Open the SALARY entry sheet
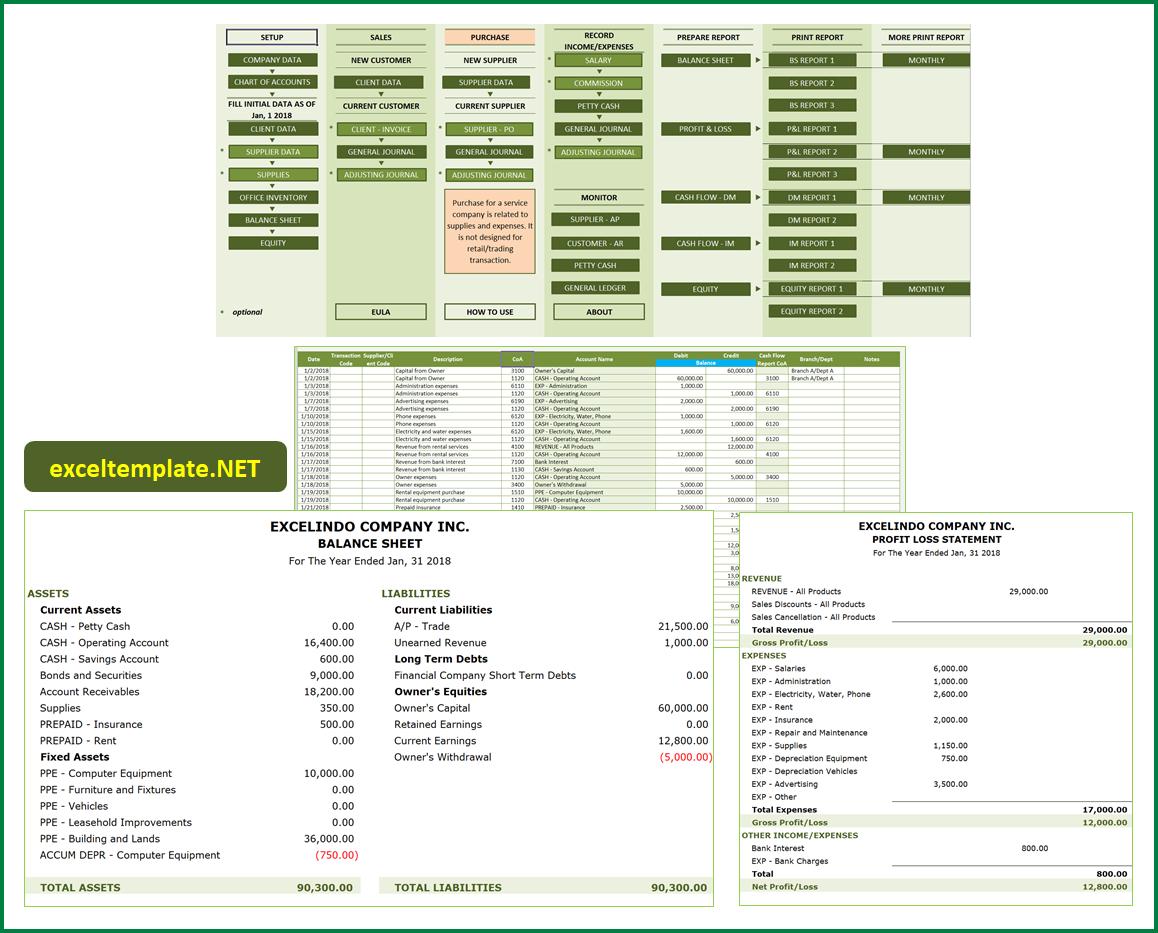 [x=598, y=61]
